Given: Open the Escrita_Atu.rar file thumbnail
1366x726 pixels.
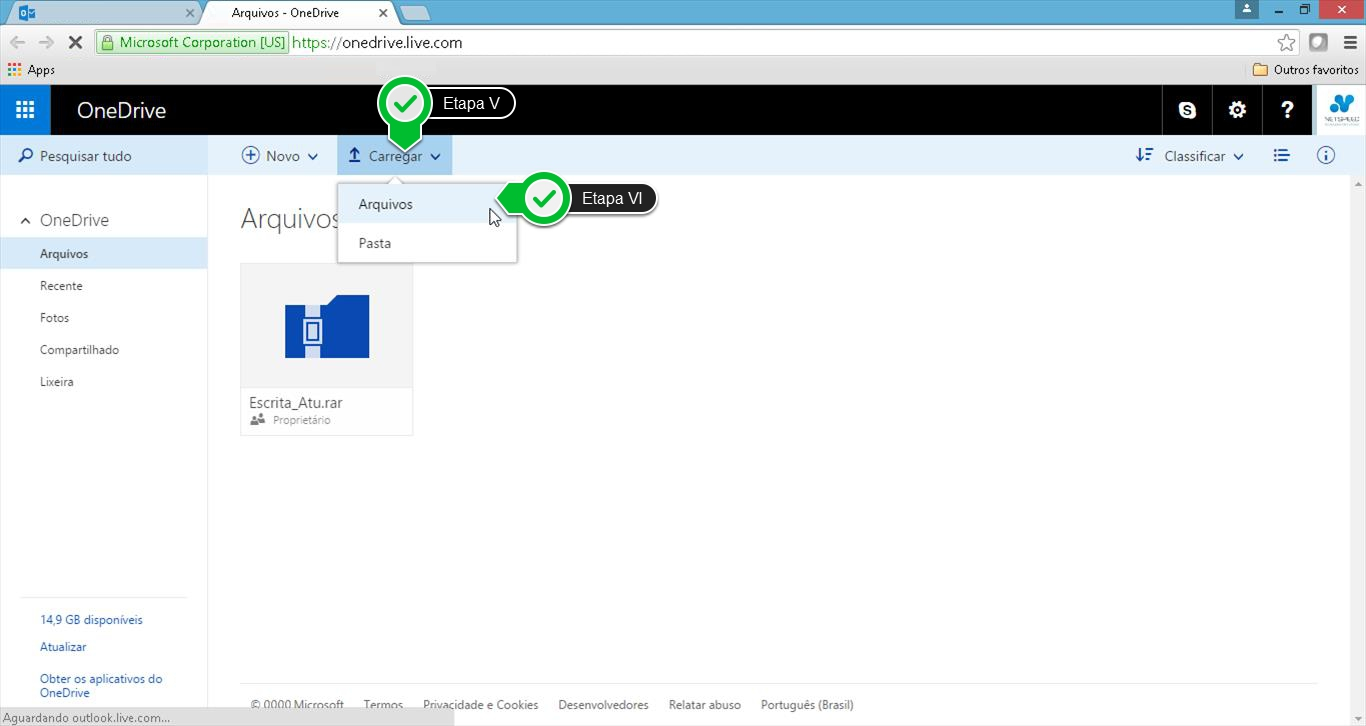Looking at the screenshot, I should coord(327,327).
